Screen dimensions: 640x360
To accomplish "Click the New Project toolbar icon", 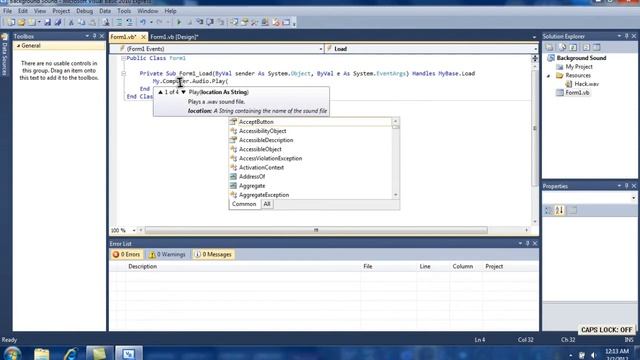I will click(x=11, y=22).
